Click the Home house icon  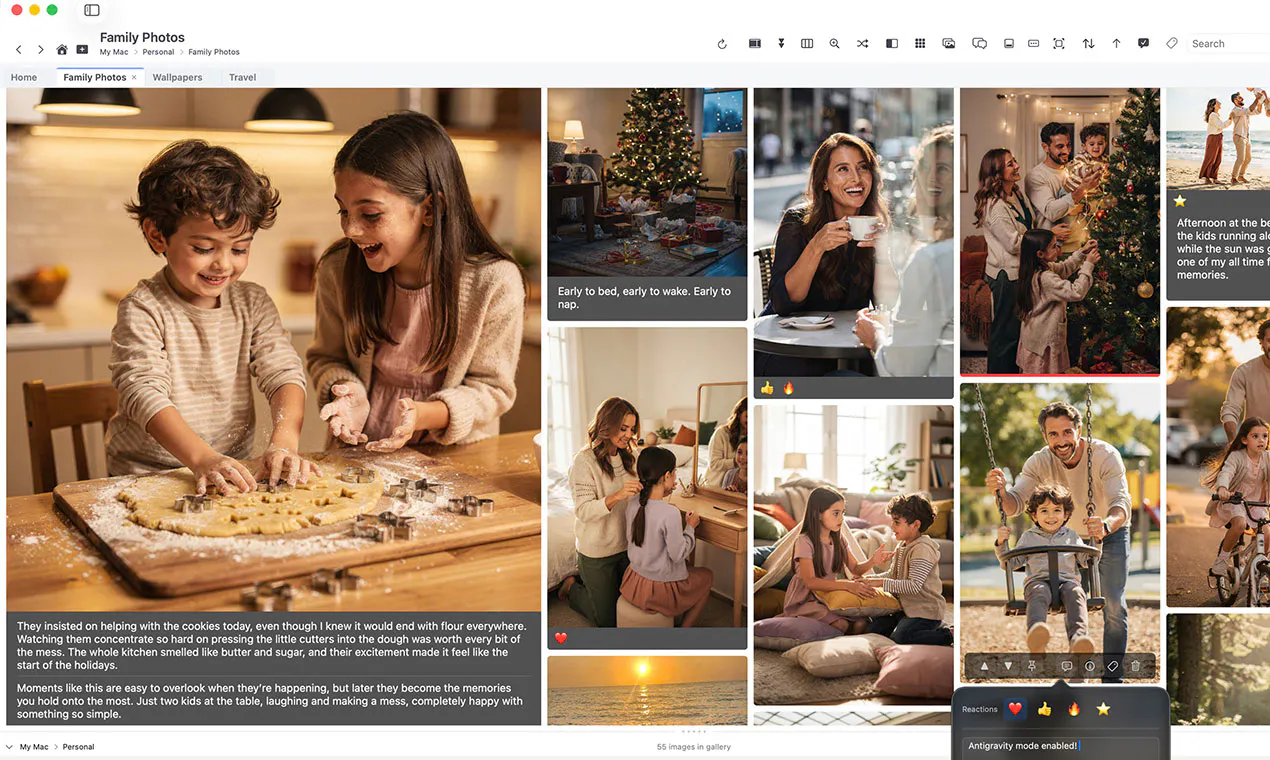62,49
